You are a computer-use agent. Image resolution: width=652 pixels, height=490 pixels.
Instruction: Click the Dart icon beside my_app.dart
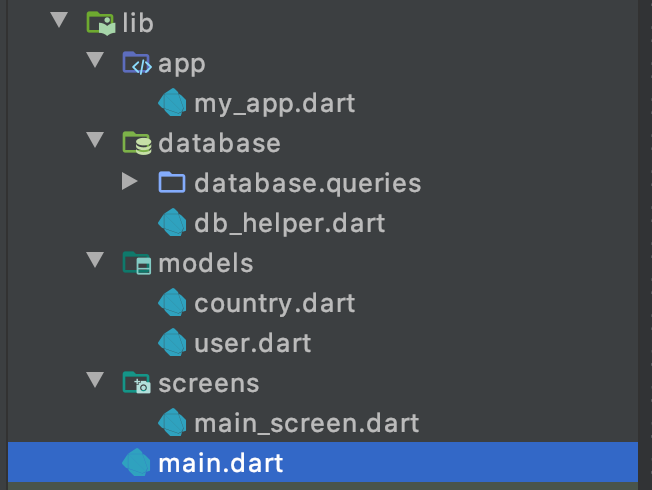point(172,103)
